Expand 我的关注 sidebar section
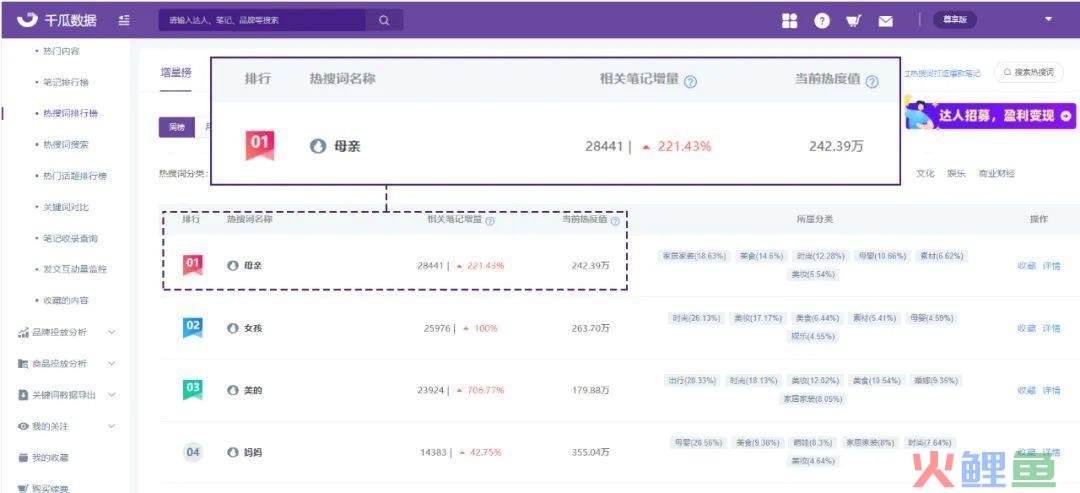Image resolution: width=1080 pixels, height=493 pixels. point(112,427)
